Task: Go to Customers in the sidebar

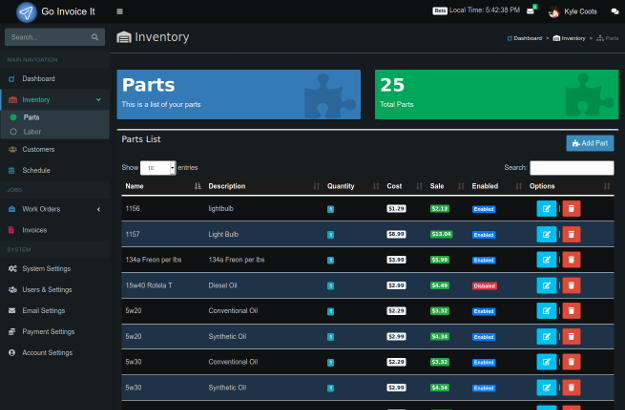Action: (x=38, y=150)
